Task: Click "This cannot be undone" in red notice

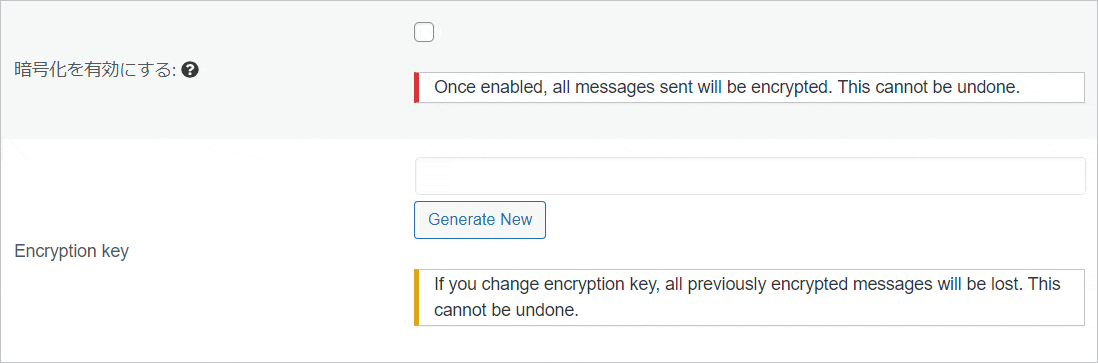Action: [928, 88]
